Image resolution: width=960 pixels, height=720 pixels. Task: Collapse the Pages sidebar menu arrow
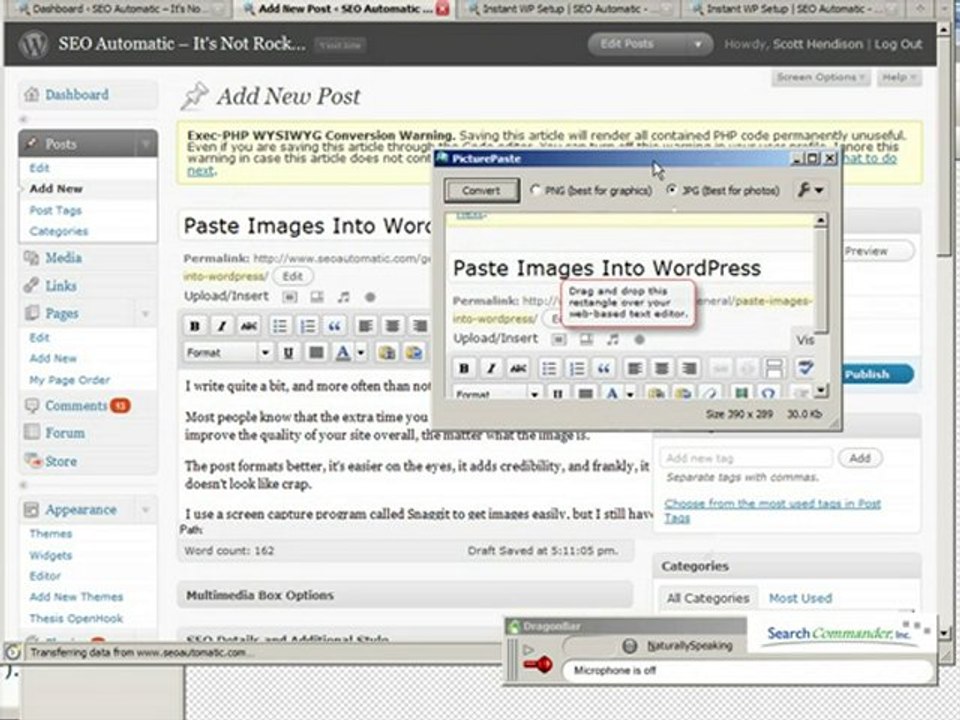click(146, 313)
